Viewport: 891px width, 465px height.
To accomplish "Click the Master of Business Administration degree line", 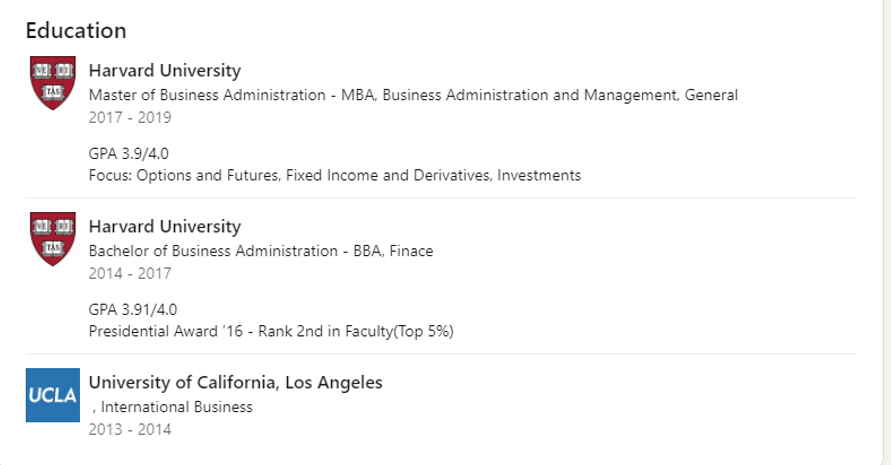I will point(413,96).
